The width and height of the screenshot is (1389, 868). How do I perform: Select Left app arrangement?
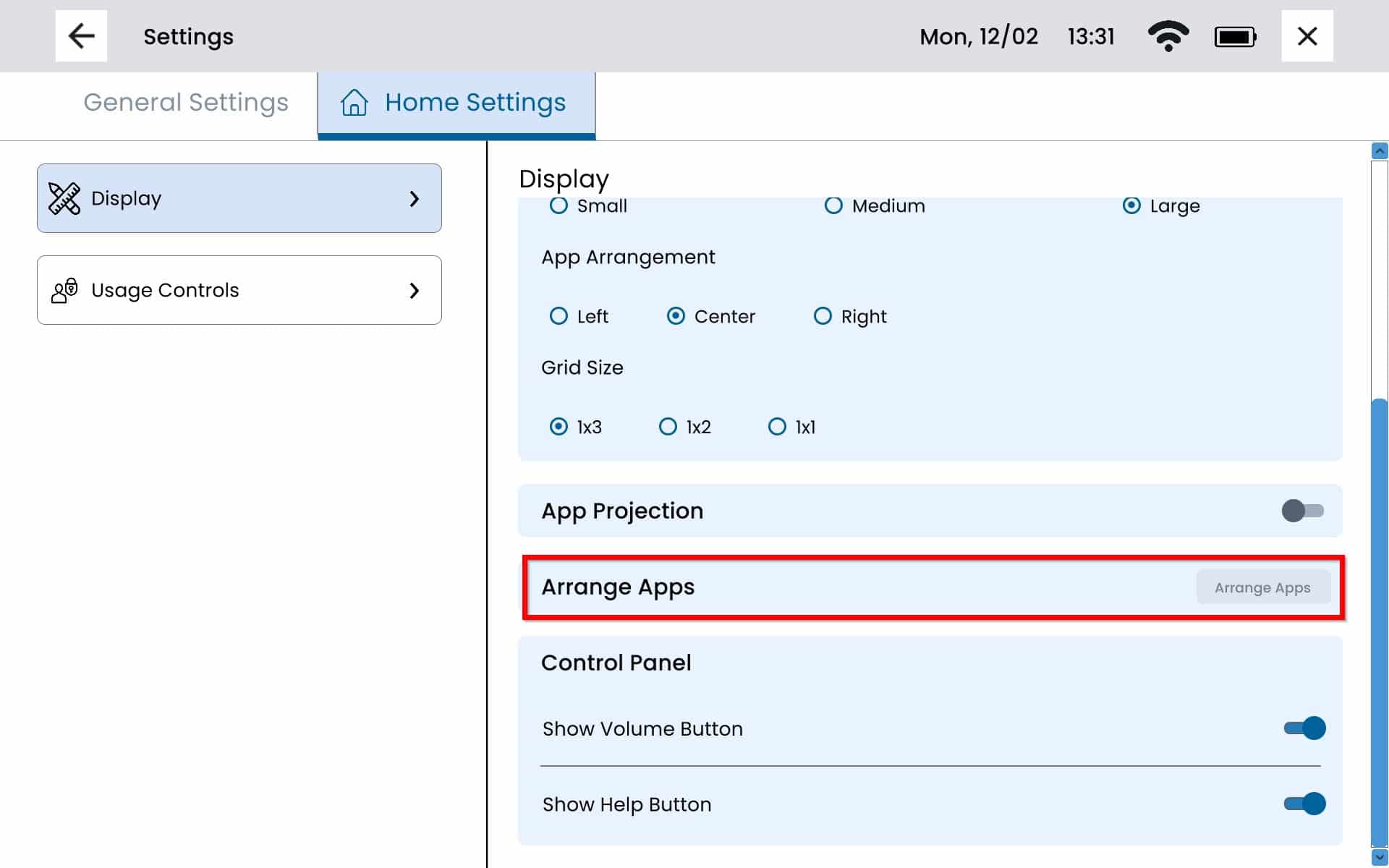(x=558, y=316)
